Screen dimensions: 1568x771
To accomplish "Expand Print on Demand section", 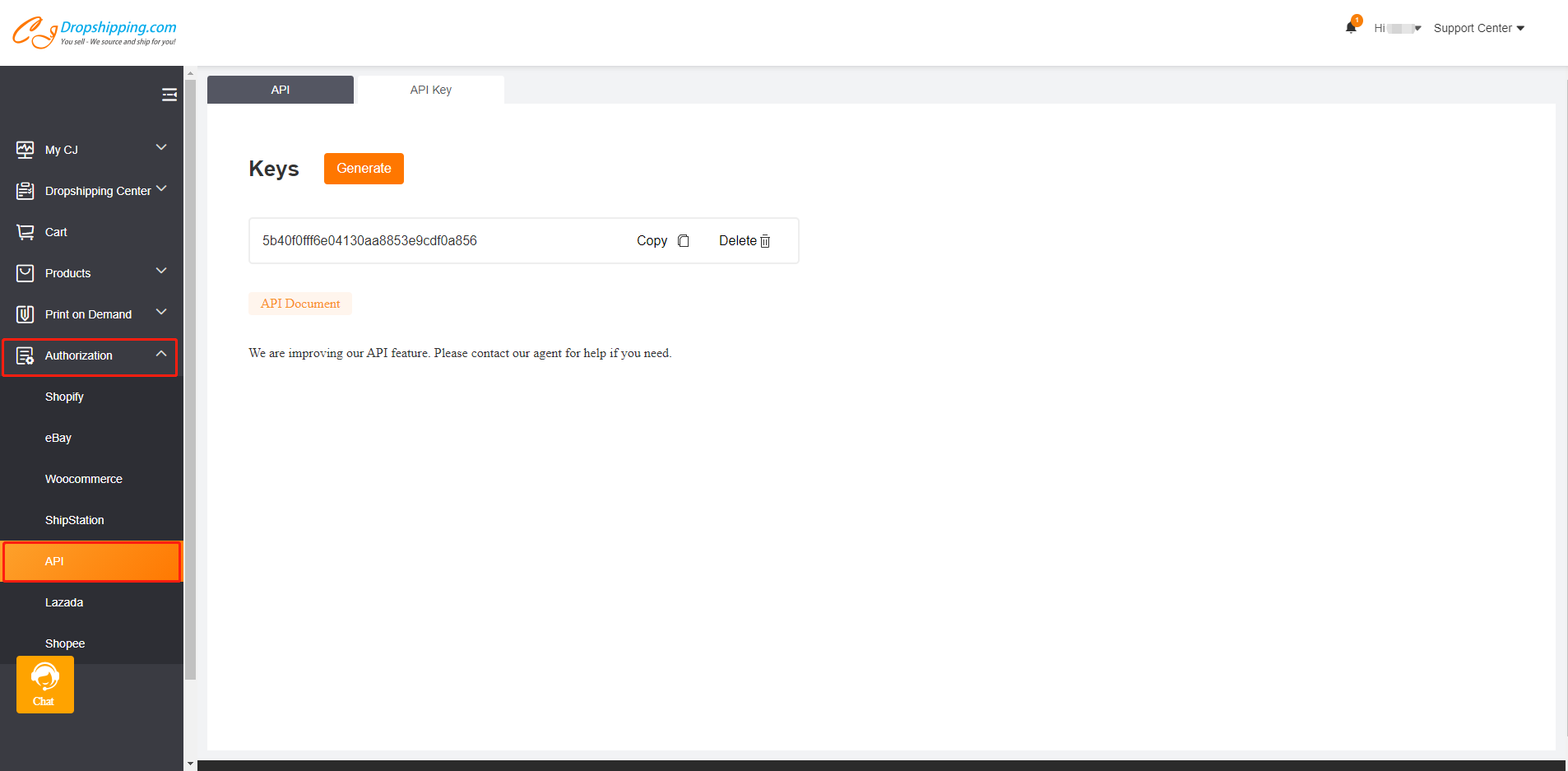I will coord(161,313).
